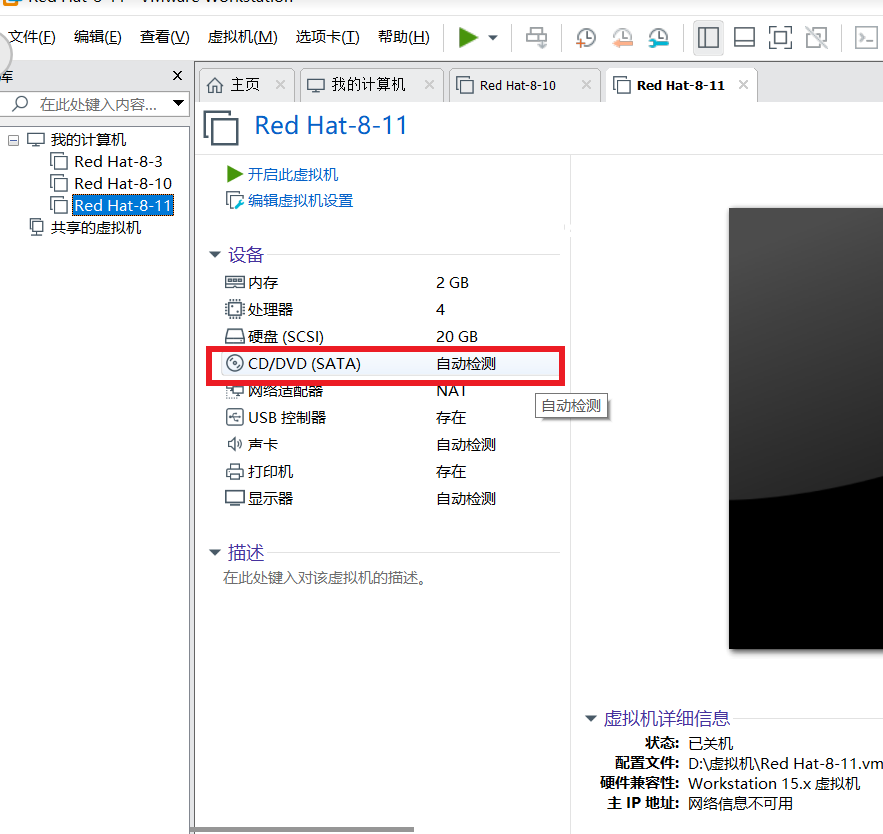Click the CD/DVD (SATA) disc icon
The width and height of the screenshot is (883, 834).
click(234, 363)
